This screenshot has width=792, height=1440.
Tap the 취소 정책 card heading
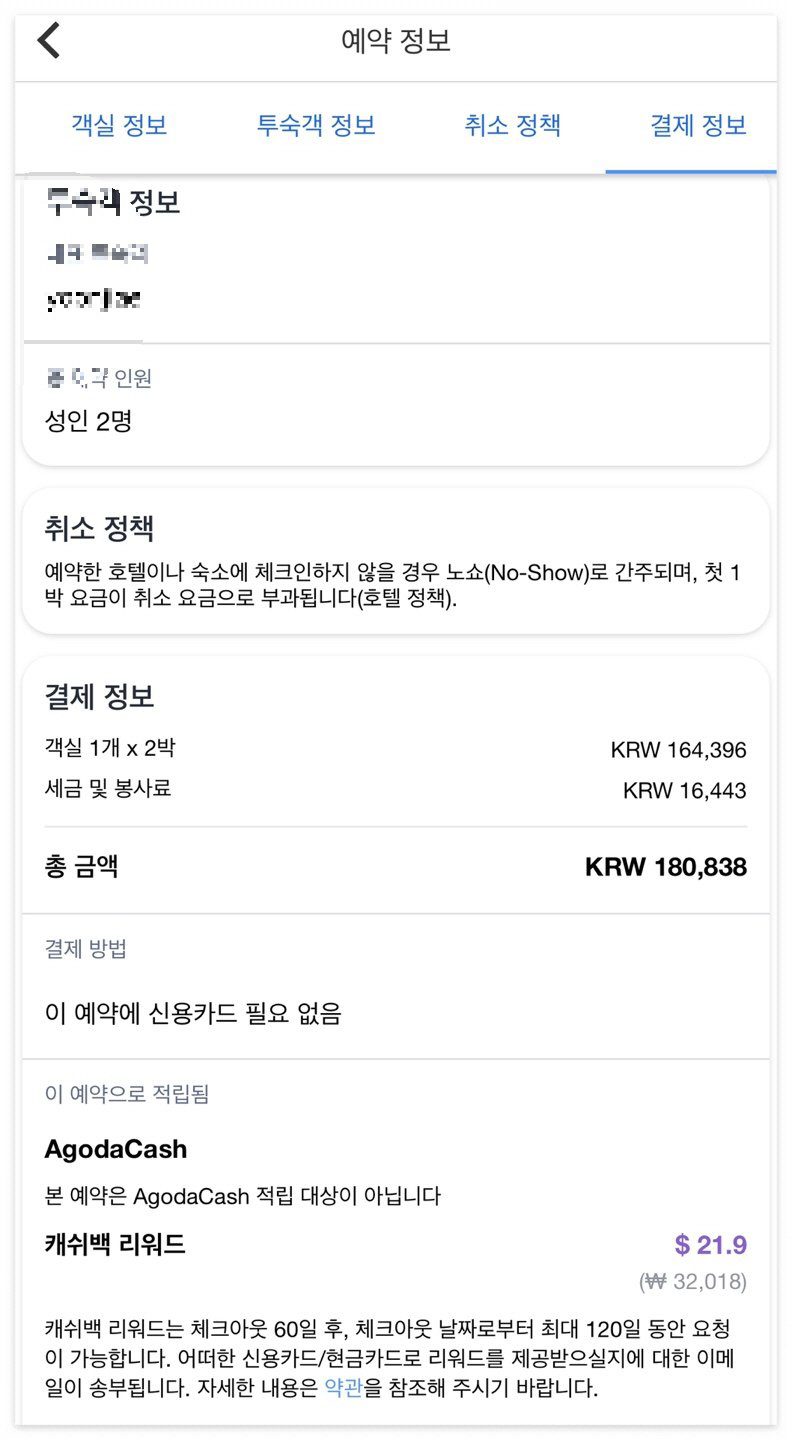click(x=99, y=529)
